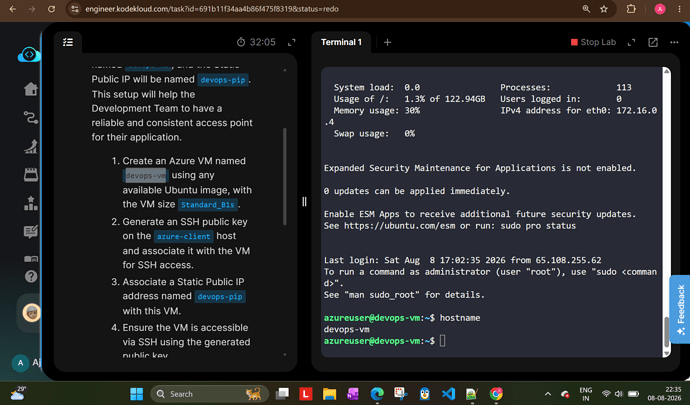Open the penguin app on taskbar
This screenshot has height=405, width=690.
click(424, 394)
